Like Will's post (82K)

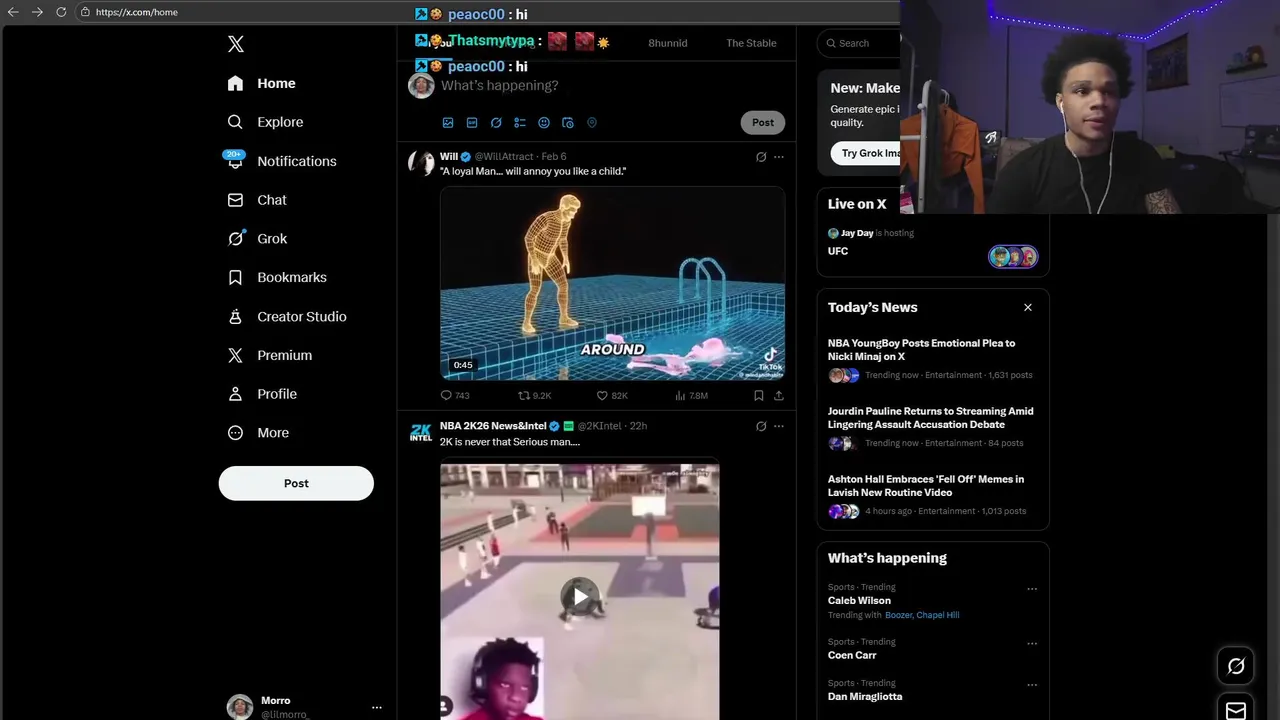(612, 396)
